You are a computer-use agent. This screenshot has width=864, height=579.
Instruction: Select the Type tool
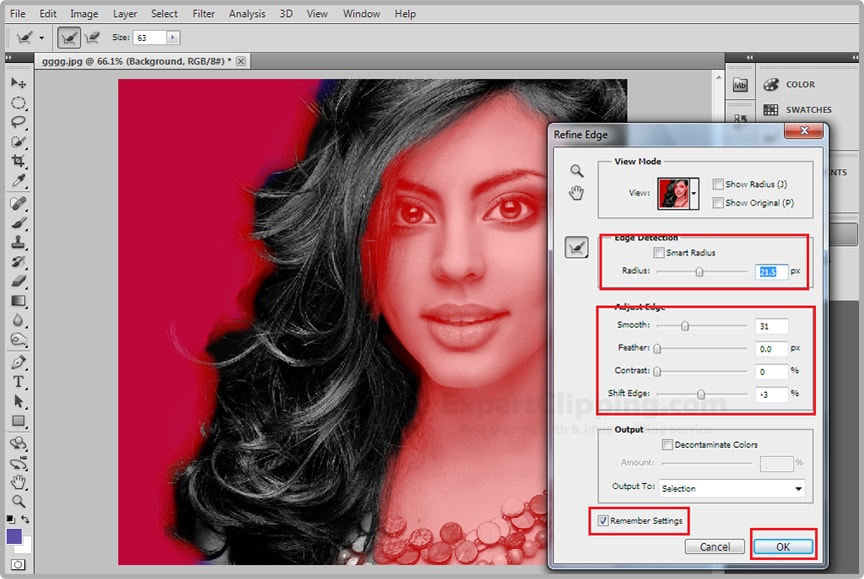(18, 382)
